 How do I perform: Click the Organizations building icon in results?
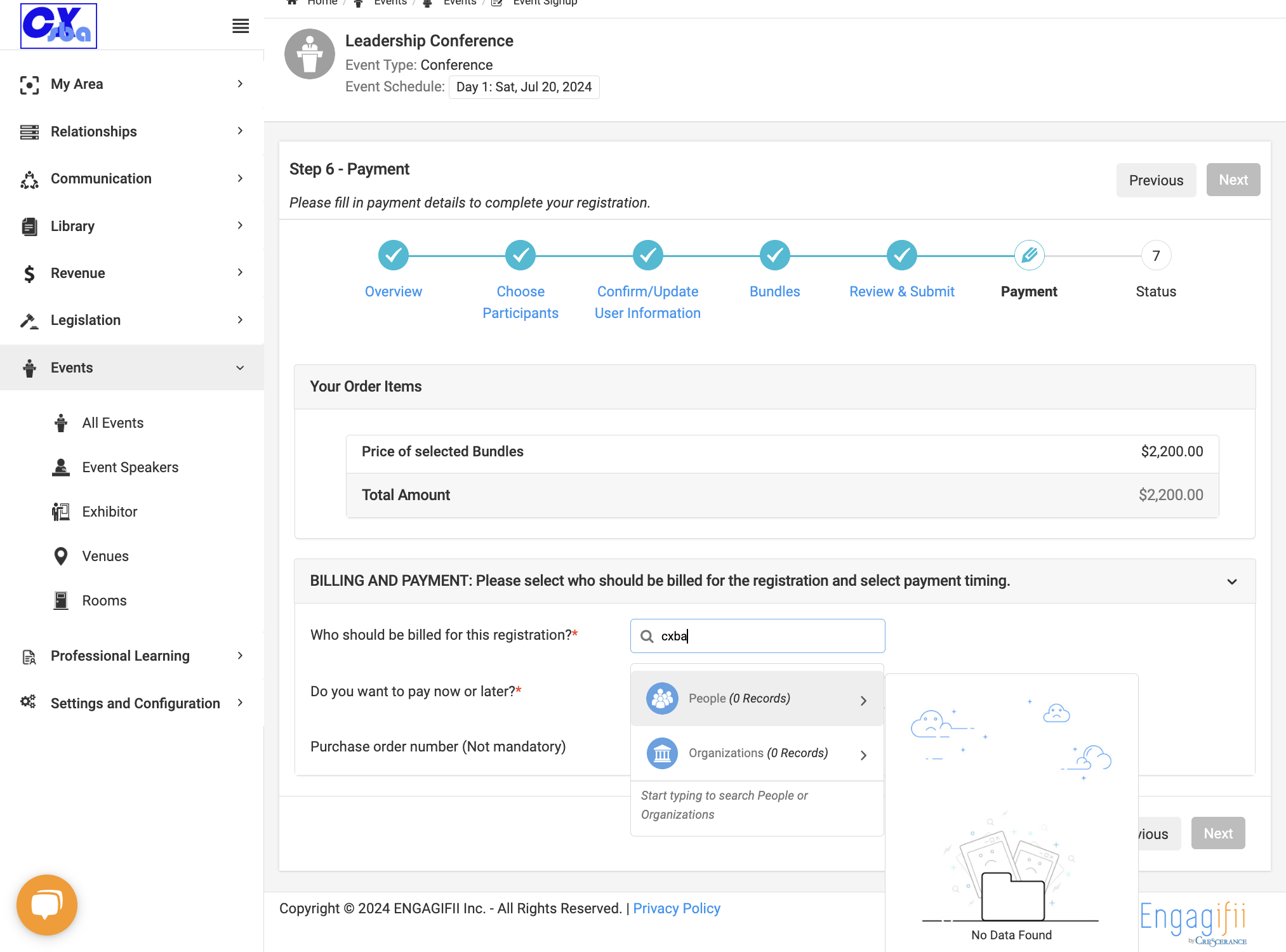click(x=662, y=753)
